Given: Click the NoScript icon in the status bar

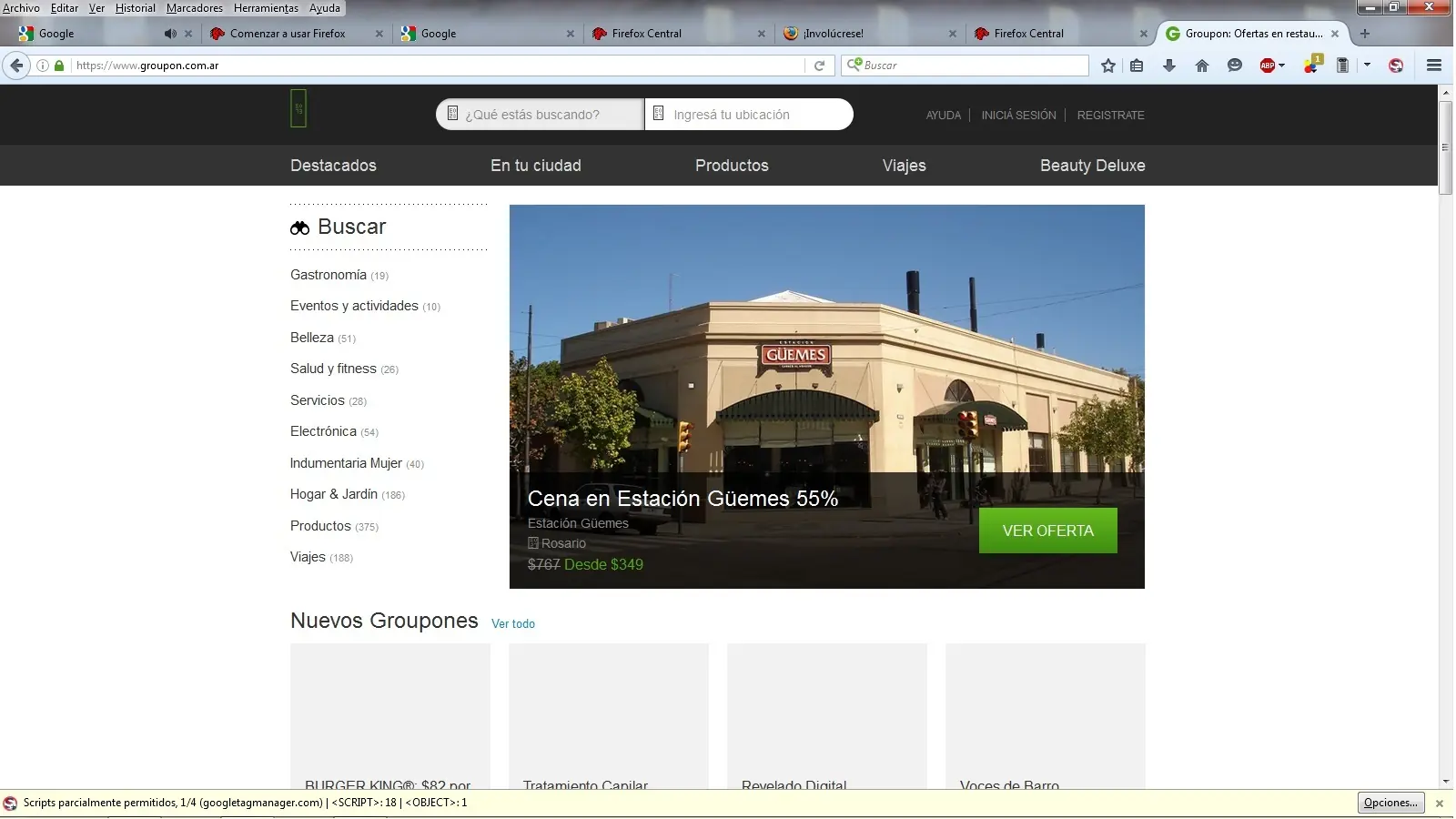Looking at the screenshot, I should (x=11, y=803).
